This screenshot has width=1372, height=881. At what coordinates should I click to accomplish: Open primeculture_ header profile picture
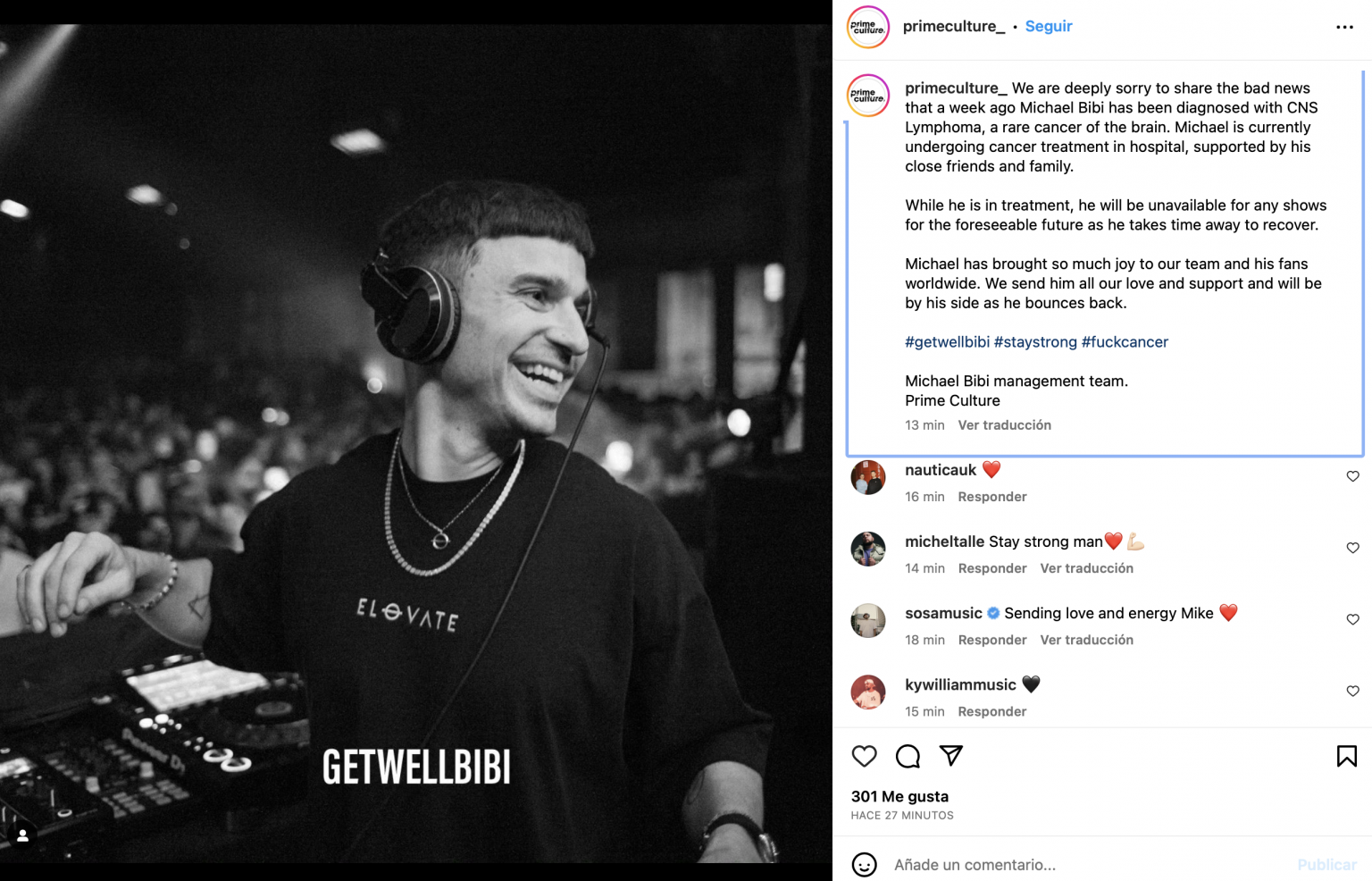867,27
